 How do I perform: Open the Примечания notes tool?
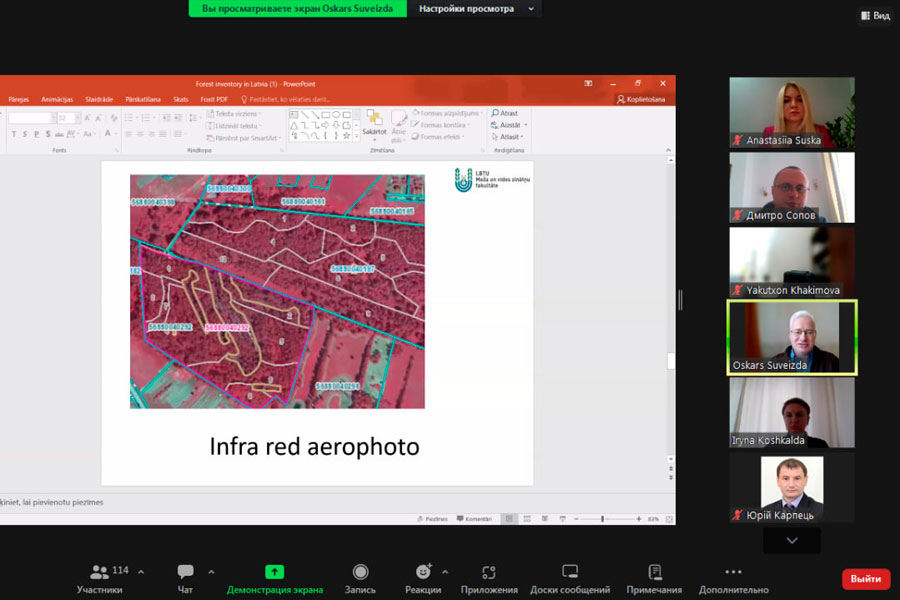click(654, 577)
